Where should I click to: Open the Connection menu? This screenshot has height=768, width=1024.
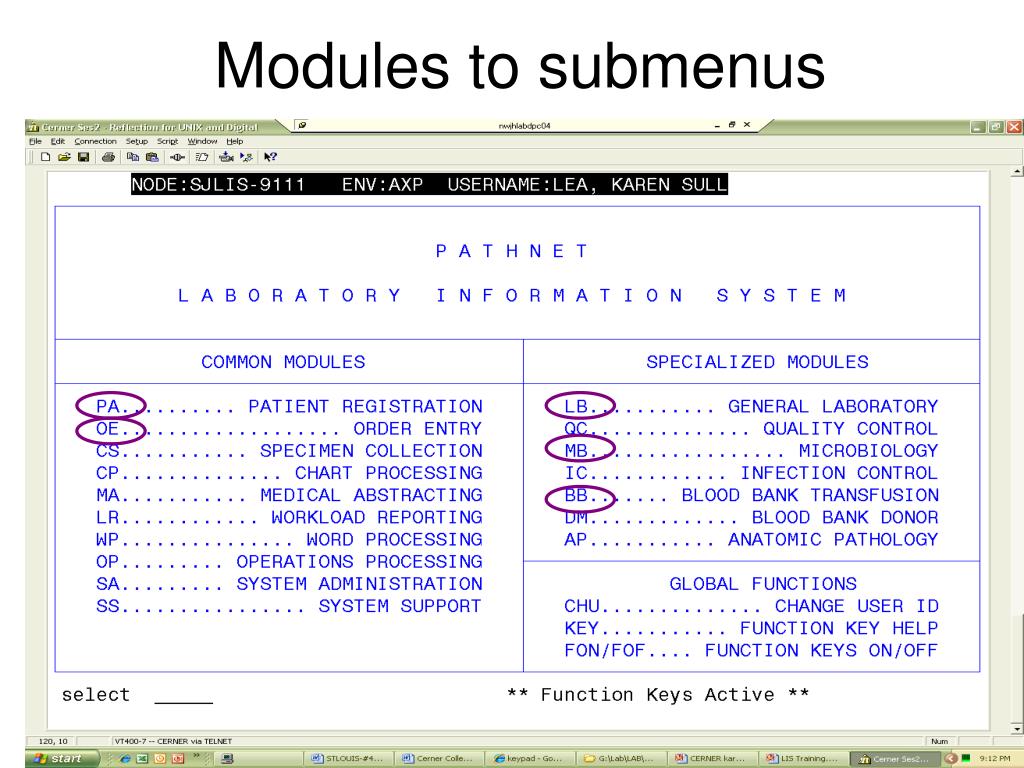96,143
